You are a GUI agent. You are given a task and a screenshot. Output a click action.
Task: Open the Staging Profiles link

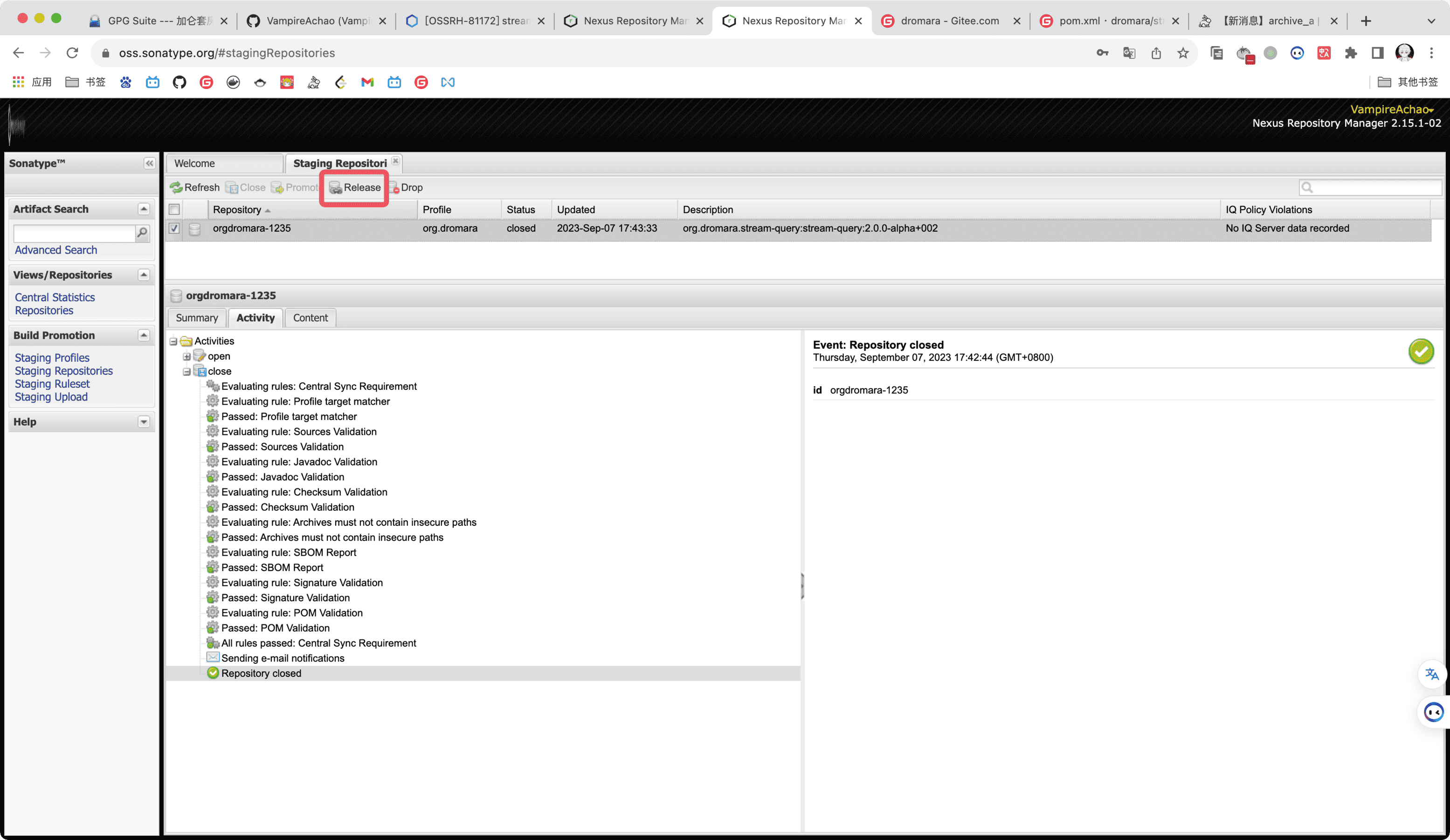[52, 358]
